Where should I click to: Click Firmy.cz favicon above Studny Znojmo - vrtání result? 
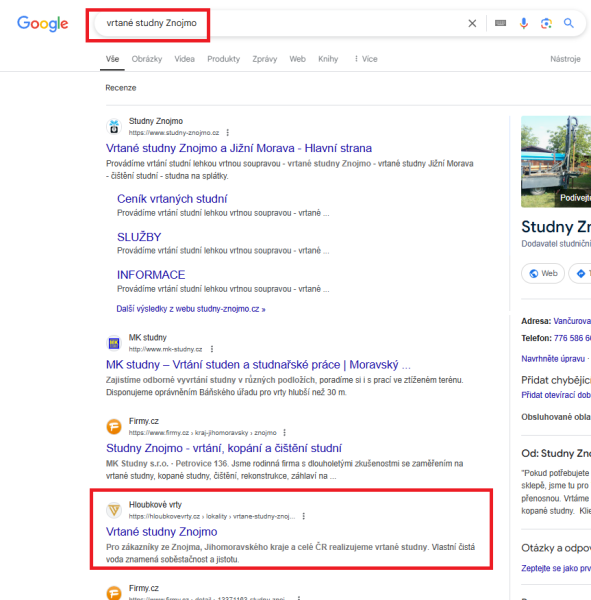114,427
